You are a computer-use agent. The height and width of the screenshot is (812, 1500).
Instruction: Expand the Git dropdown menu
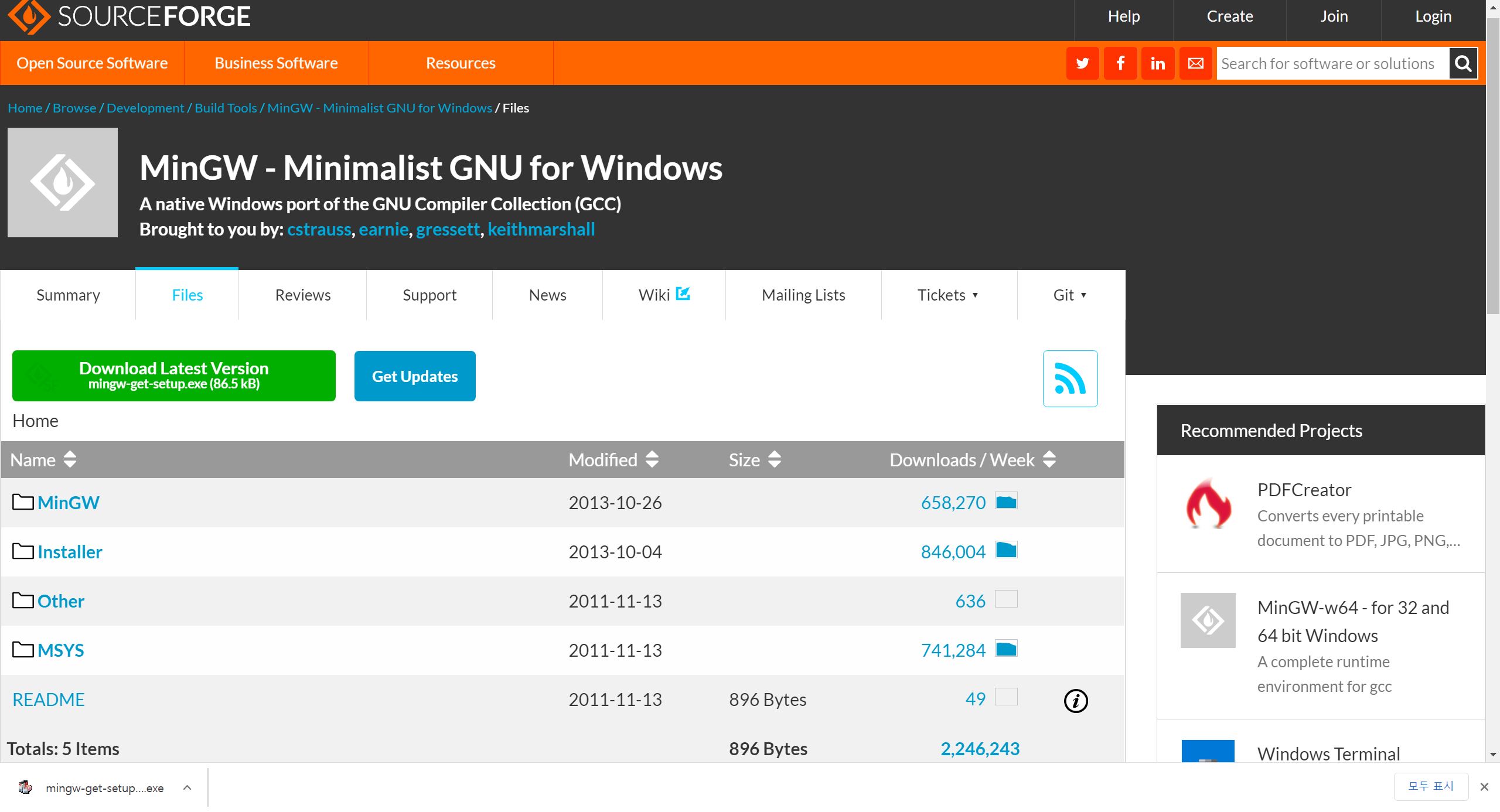1070,295
